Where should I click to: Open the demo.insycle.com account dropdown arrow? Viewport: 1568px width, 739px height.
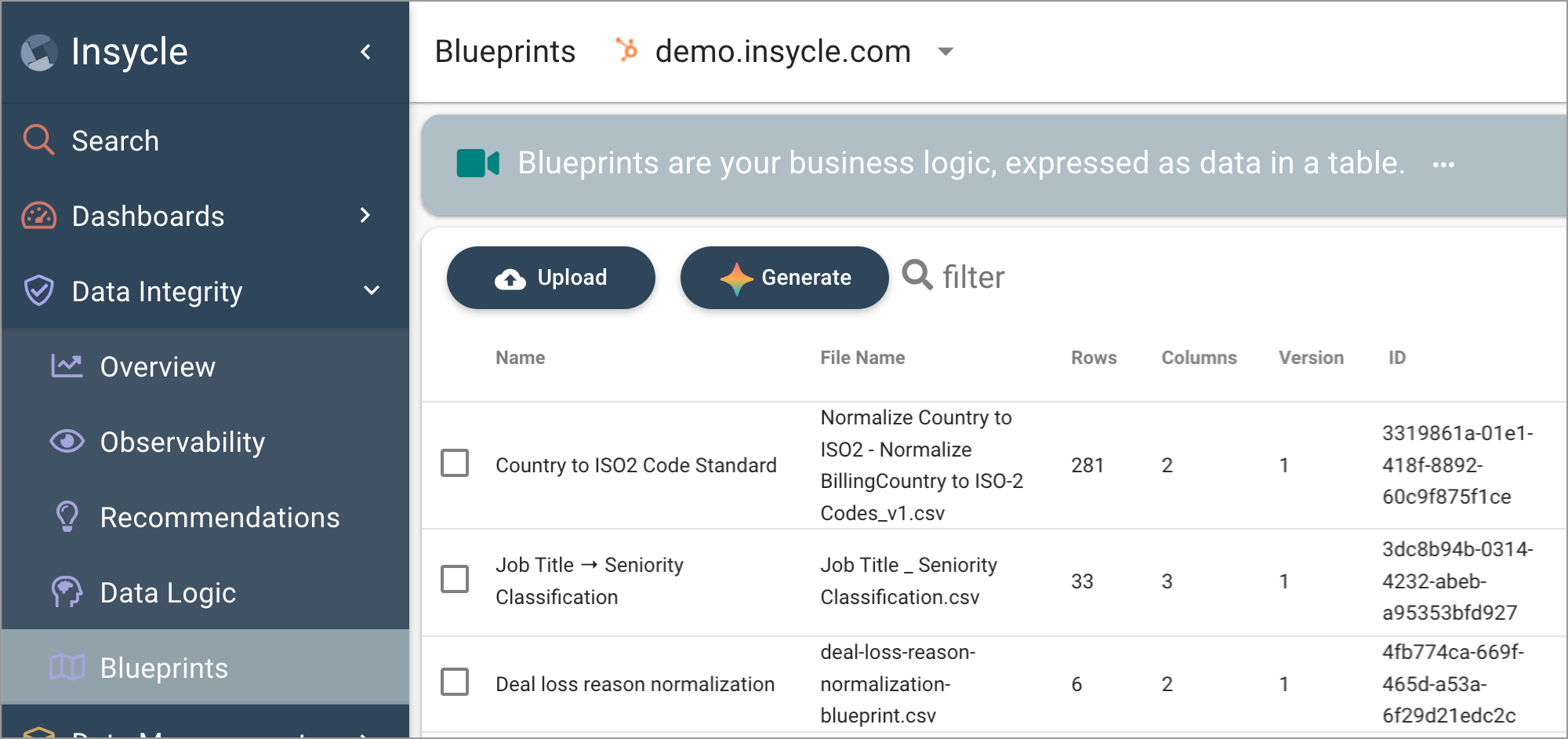coord(946,52)
